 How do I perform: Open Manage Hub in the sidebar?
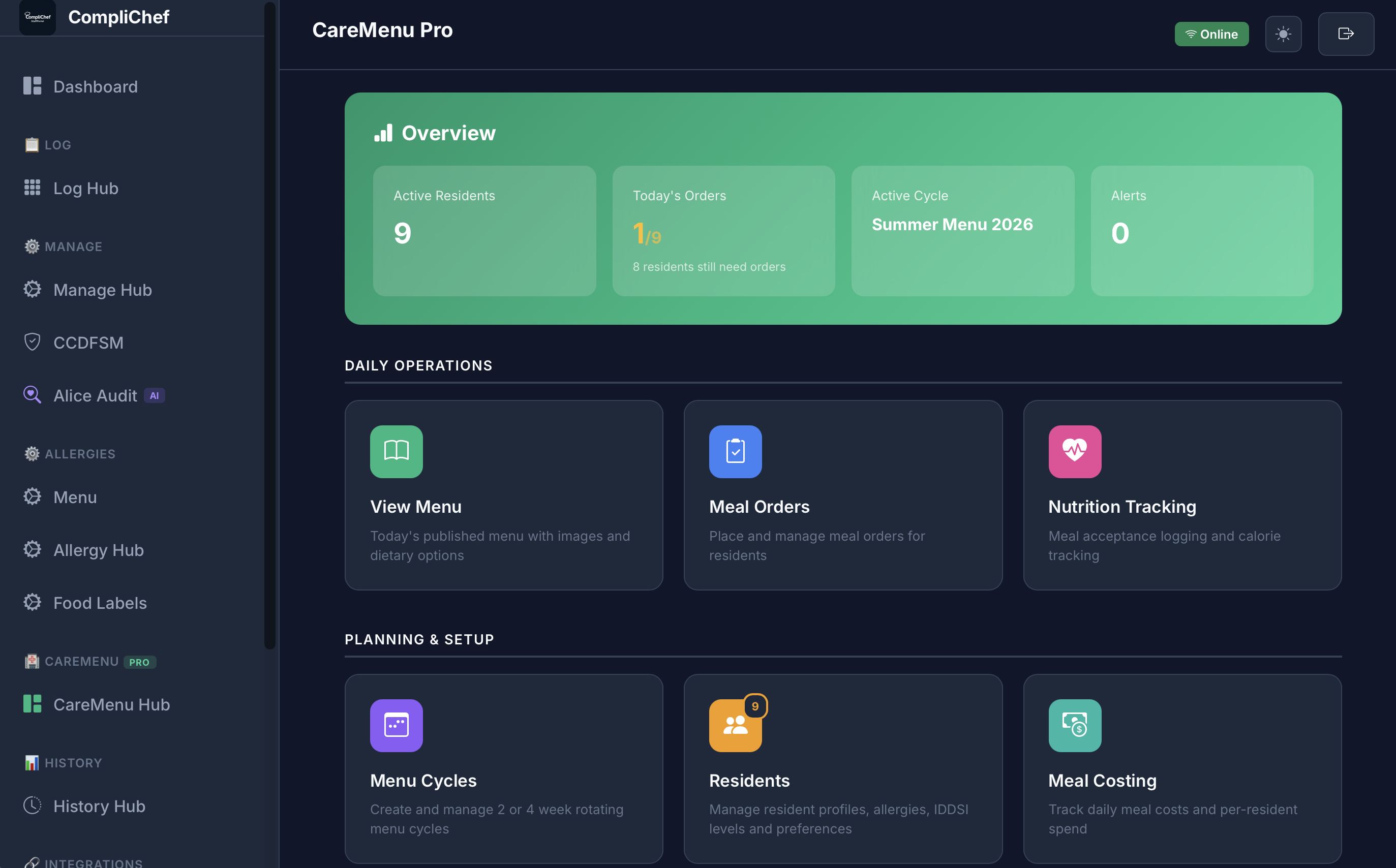click(x=102, y=290)
